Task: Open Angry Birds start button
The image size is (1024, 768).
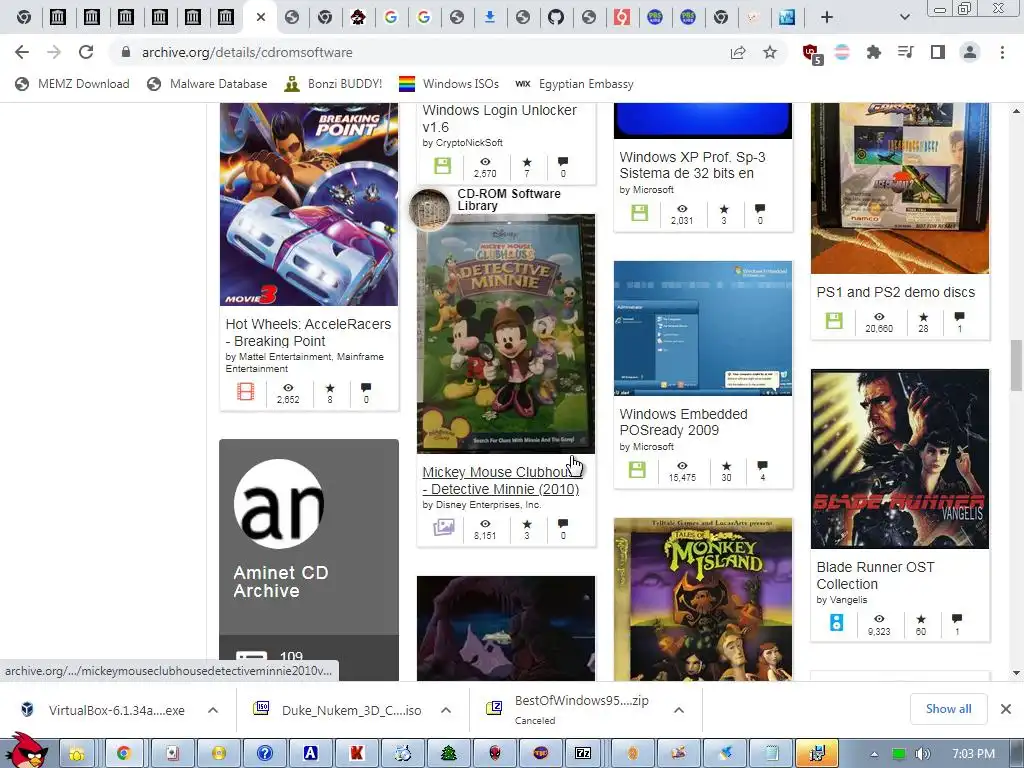Action: pos(26,751)
